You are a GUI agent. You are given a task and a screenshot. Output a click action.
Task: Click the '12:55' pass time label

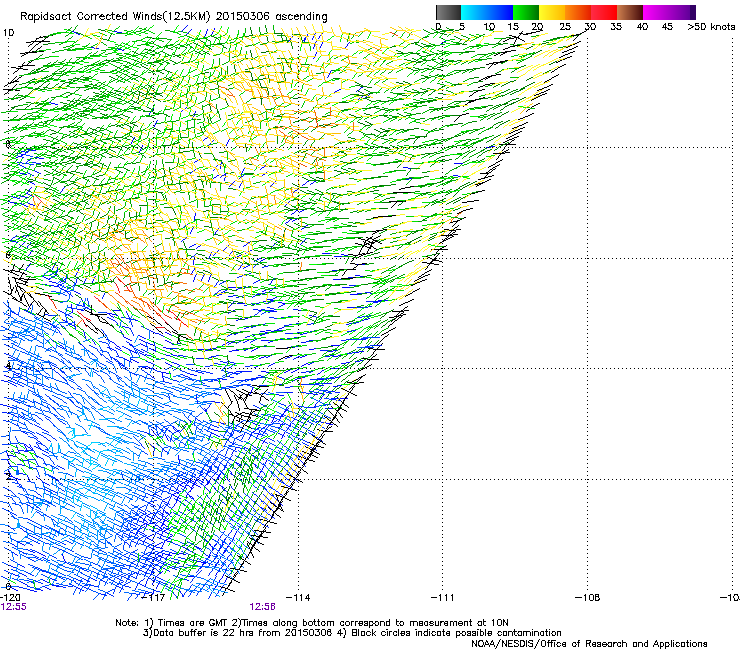[14, 607]
